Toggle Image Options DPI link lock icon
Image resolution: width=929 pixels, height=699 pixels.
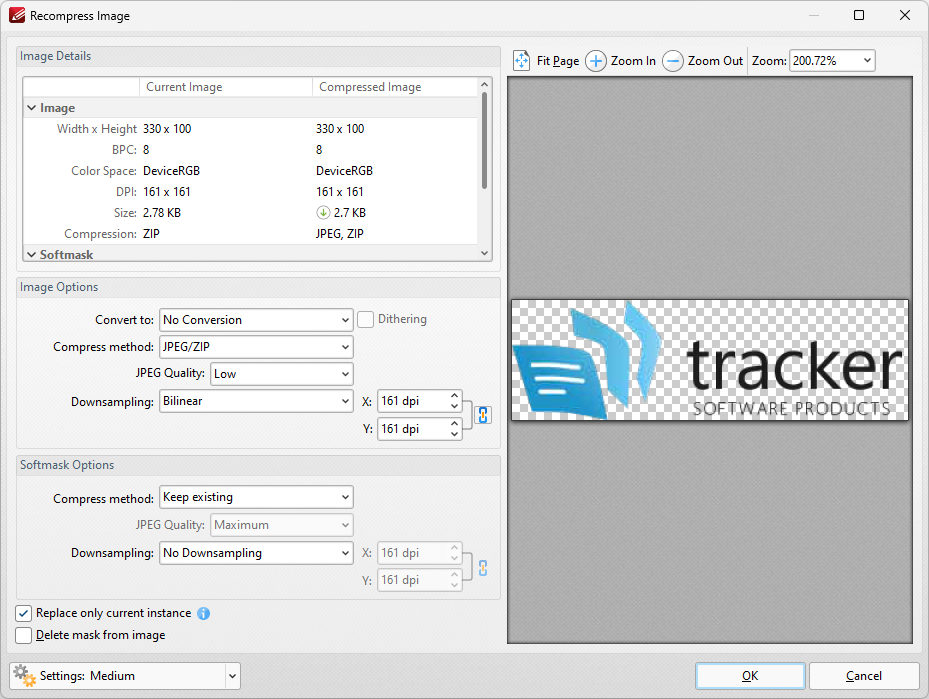point(483,415)
